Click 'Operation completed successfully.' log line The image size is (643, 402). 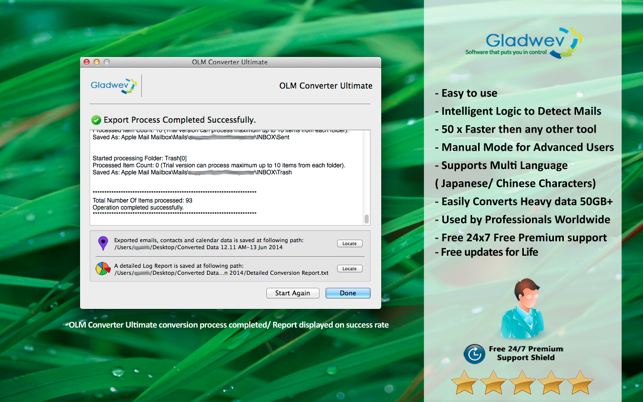[x=138, y=208]
